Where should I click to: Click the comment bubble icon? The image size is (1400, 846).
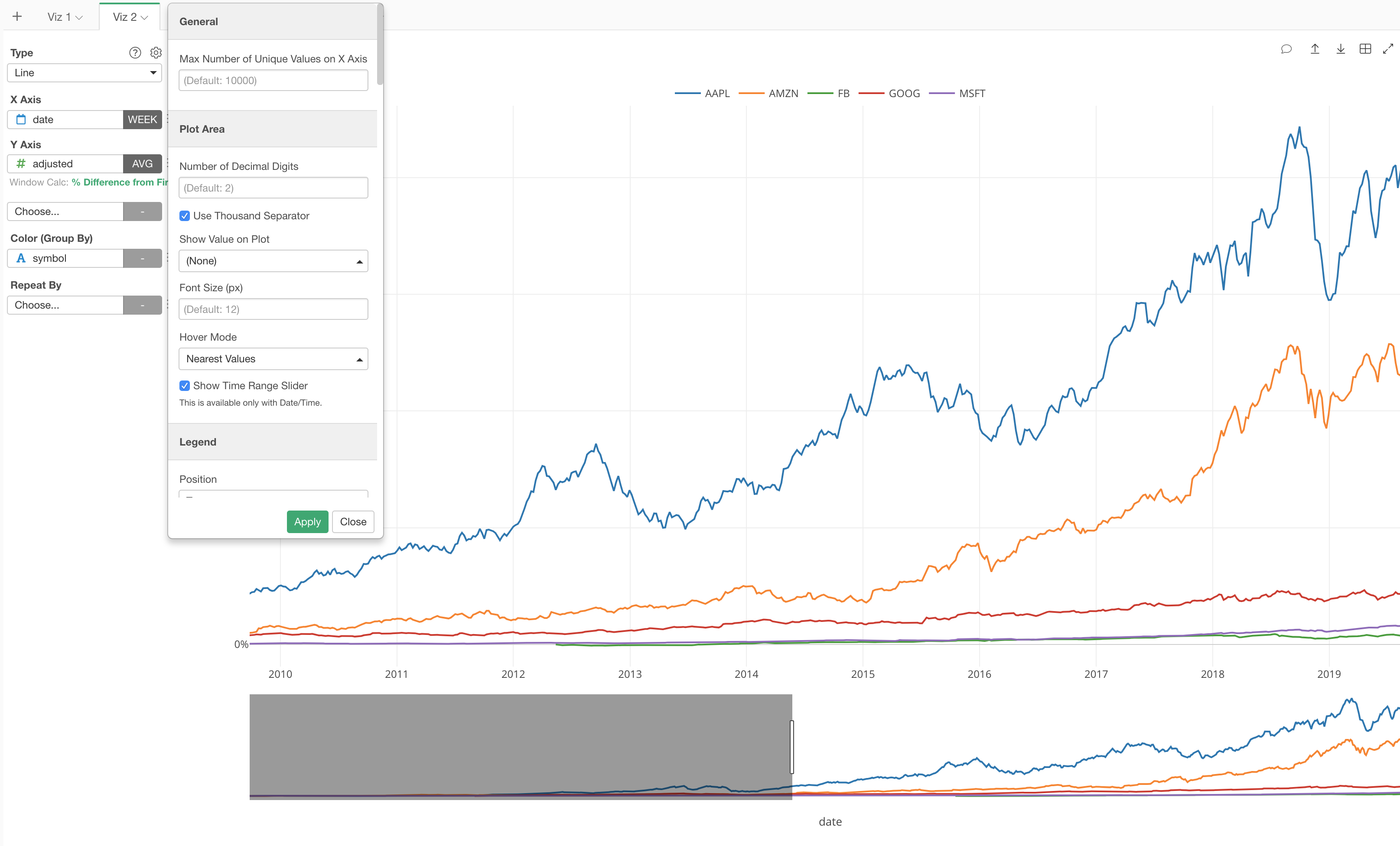(x=1286, y=49)
